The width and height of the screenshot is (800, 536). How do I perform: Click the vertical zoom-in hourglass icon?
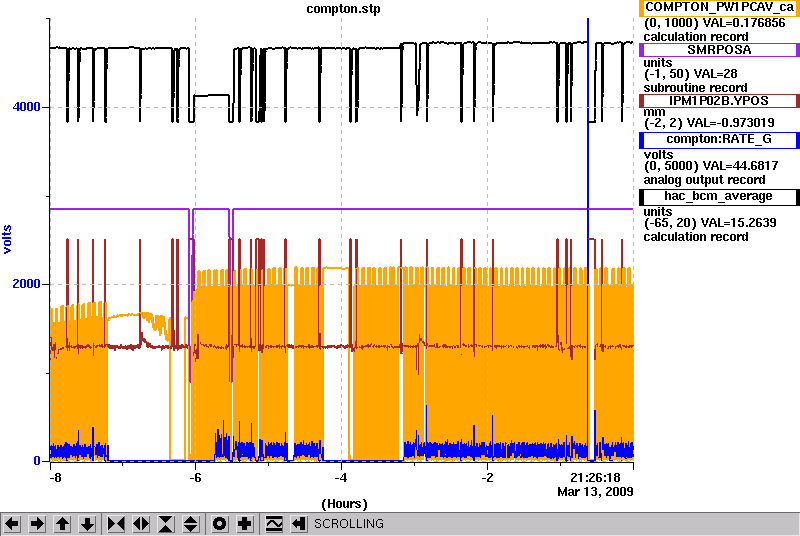click(166, 524)
